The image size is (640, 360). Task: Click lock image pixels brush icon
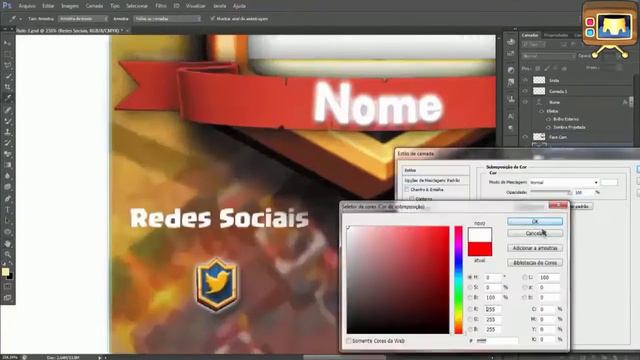click(547, 69)
